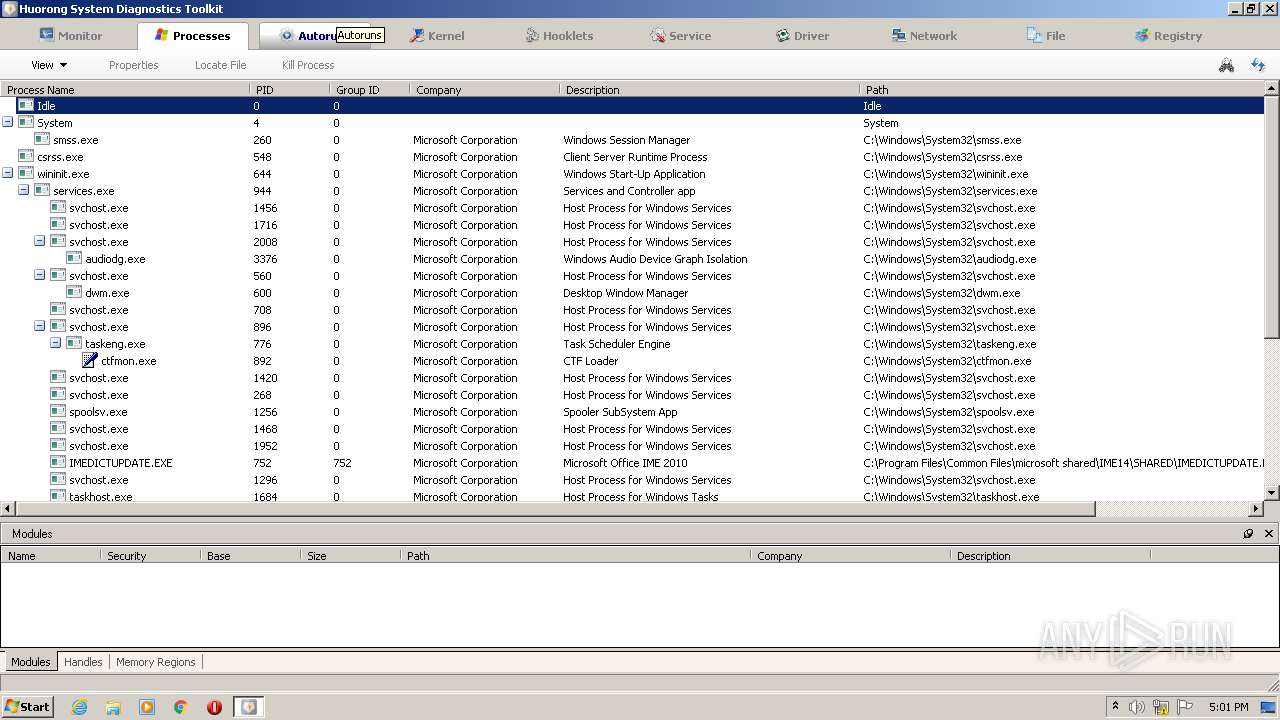Viewport: 1280px width, 720px height.
Task: Show hidden tray icons
Action: pyautogui.click(x=1115, y=707)
